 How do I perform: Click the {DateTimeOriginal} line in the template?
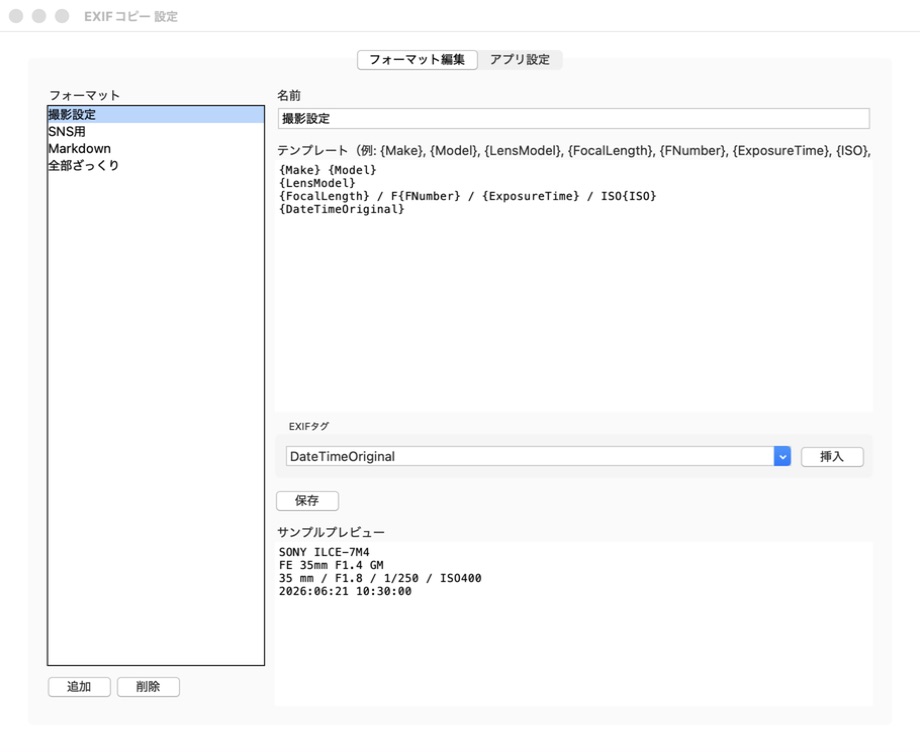[x=341, y=209]
